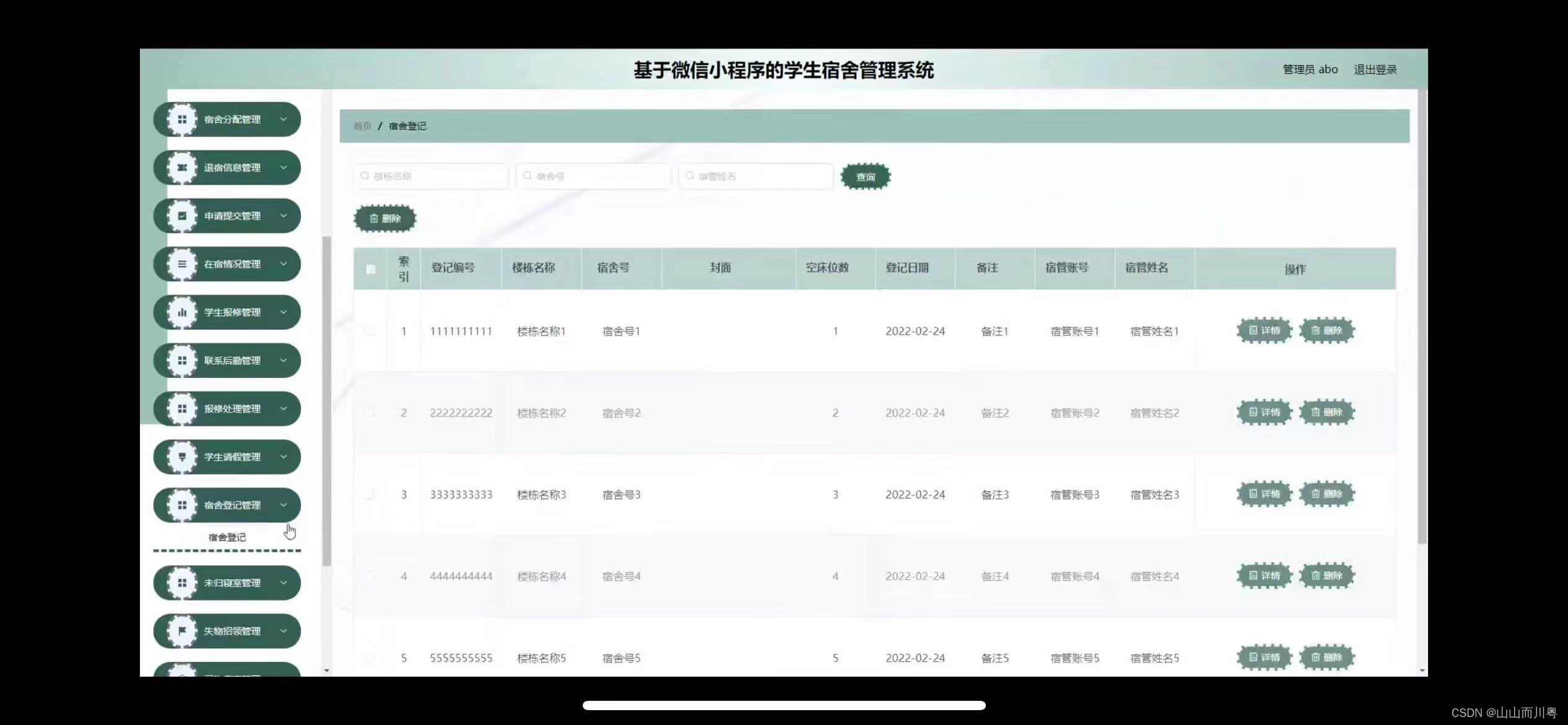Open 详情 for row 4444444444
This screenshot has width=1568, height=725.
(1265, 576)
